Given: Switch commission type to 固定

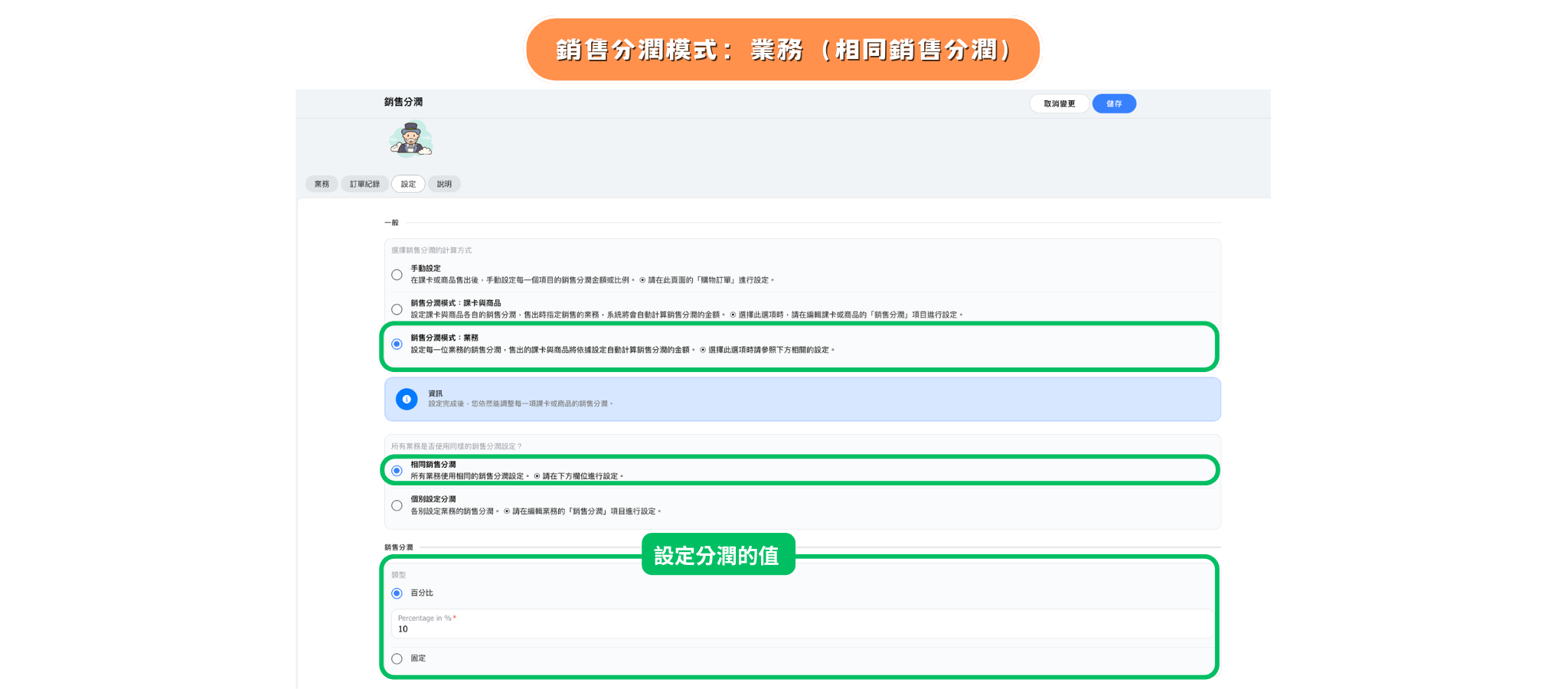Looking at the screenshot, I should (x=397, y=658).
